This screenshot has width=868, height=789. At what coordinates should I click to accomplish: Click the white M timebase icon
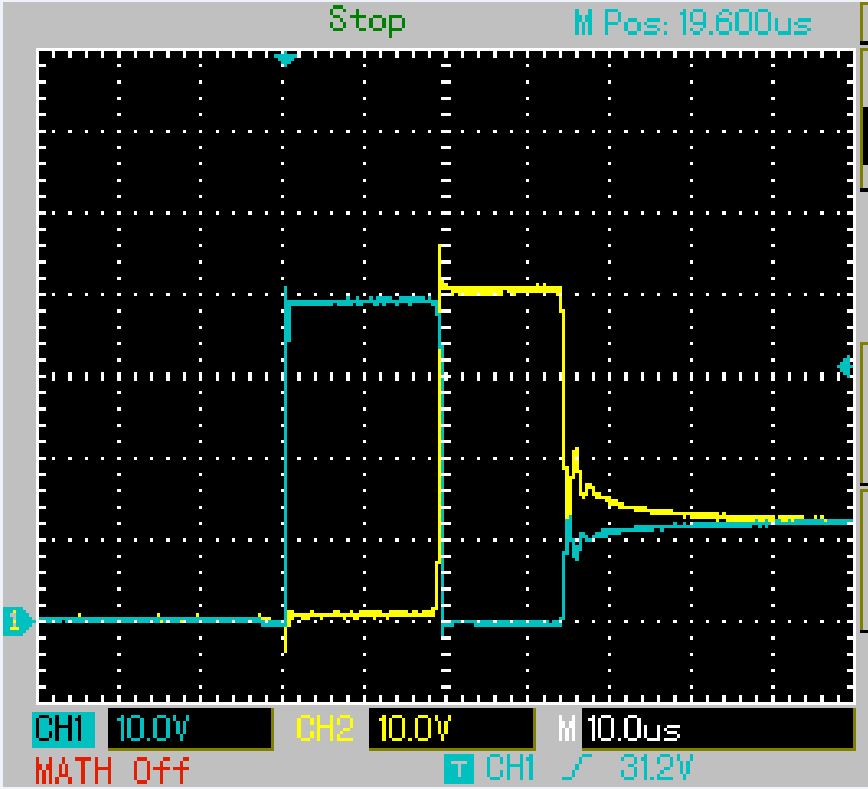coord(568,729)
